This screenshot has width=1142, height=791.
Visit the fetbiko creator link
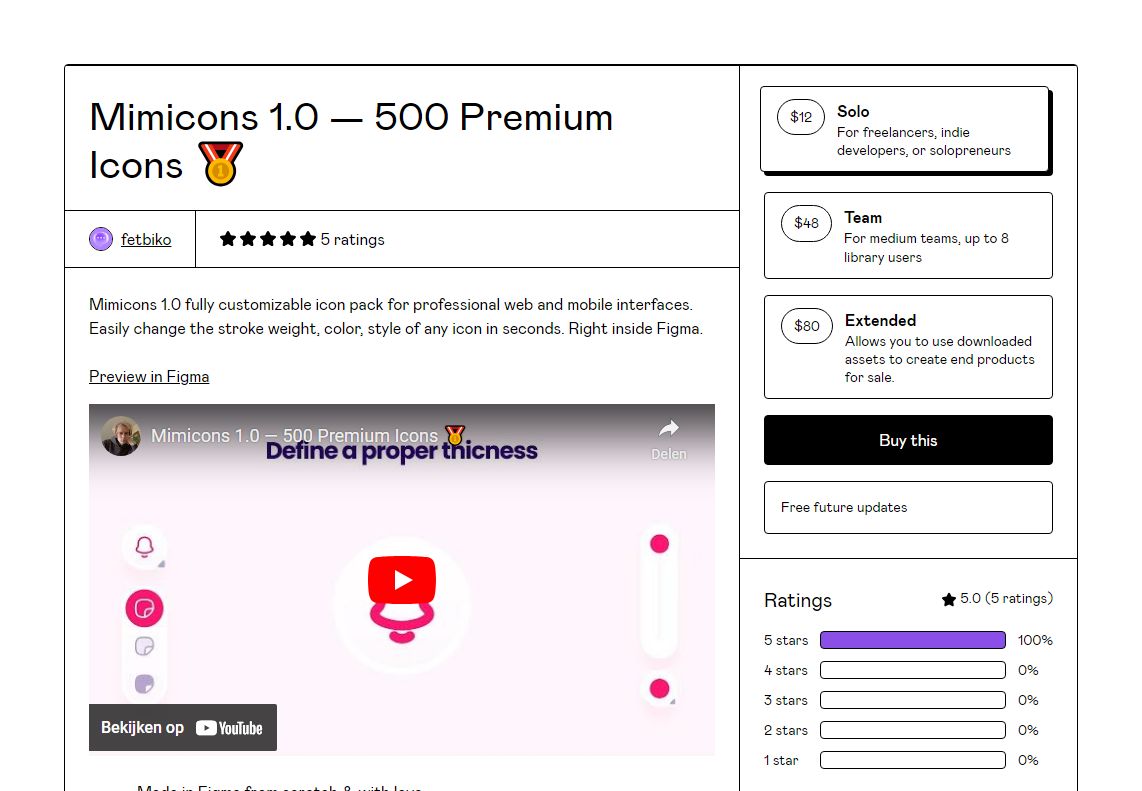tap(146, 239)
